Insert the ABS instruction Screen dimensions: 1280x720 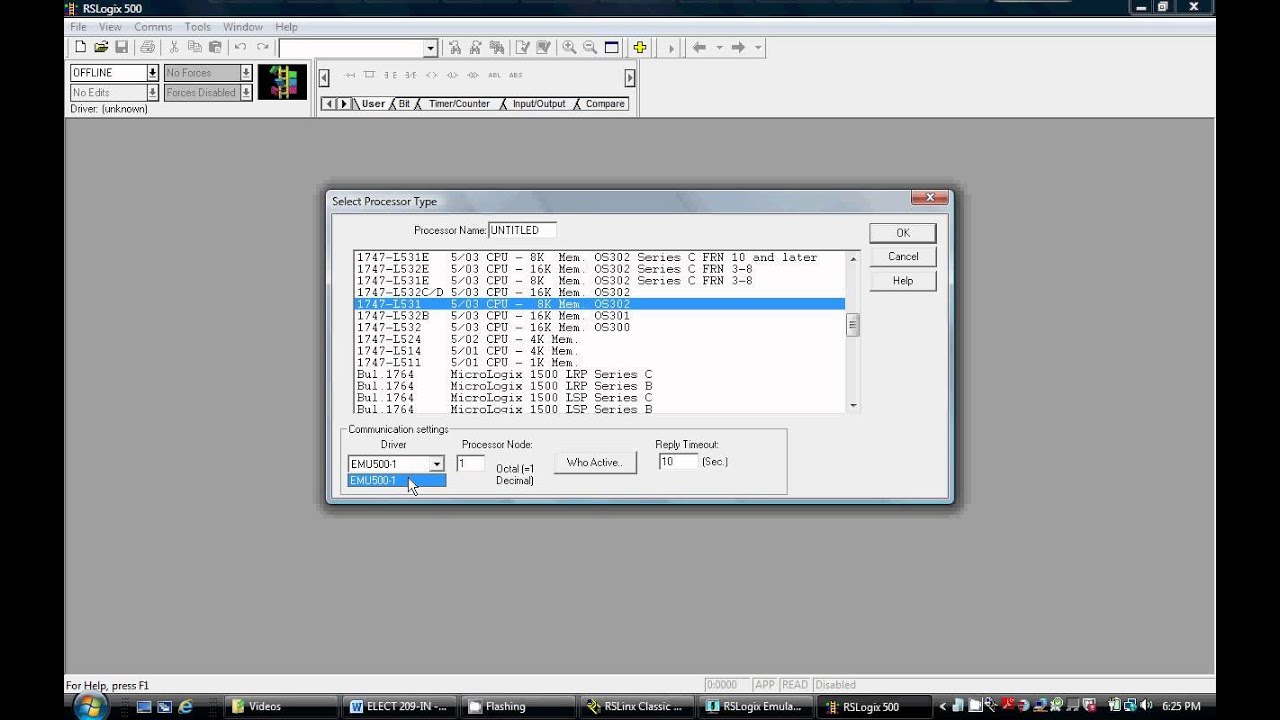pos(515,75)
